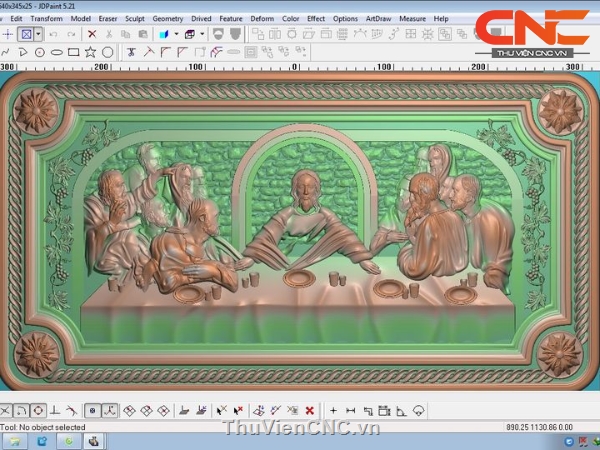Screen dimensions: 600x450
Task: Click the cyan shaded cube view icon
Action: 164,34
